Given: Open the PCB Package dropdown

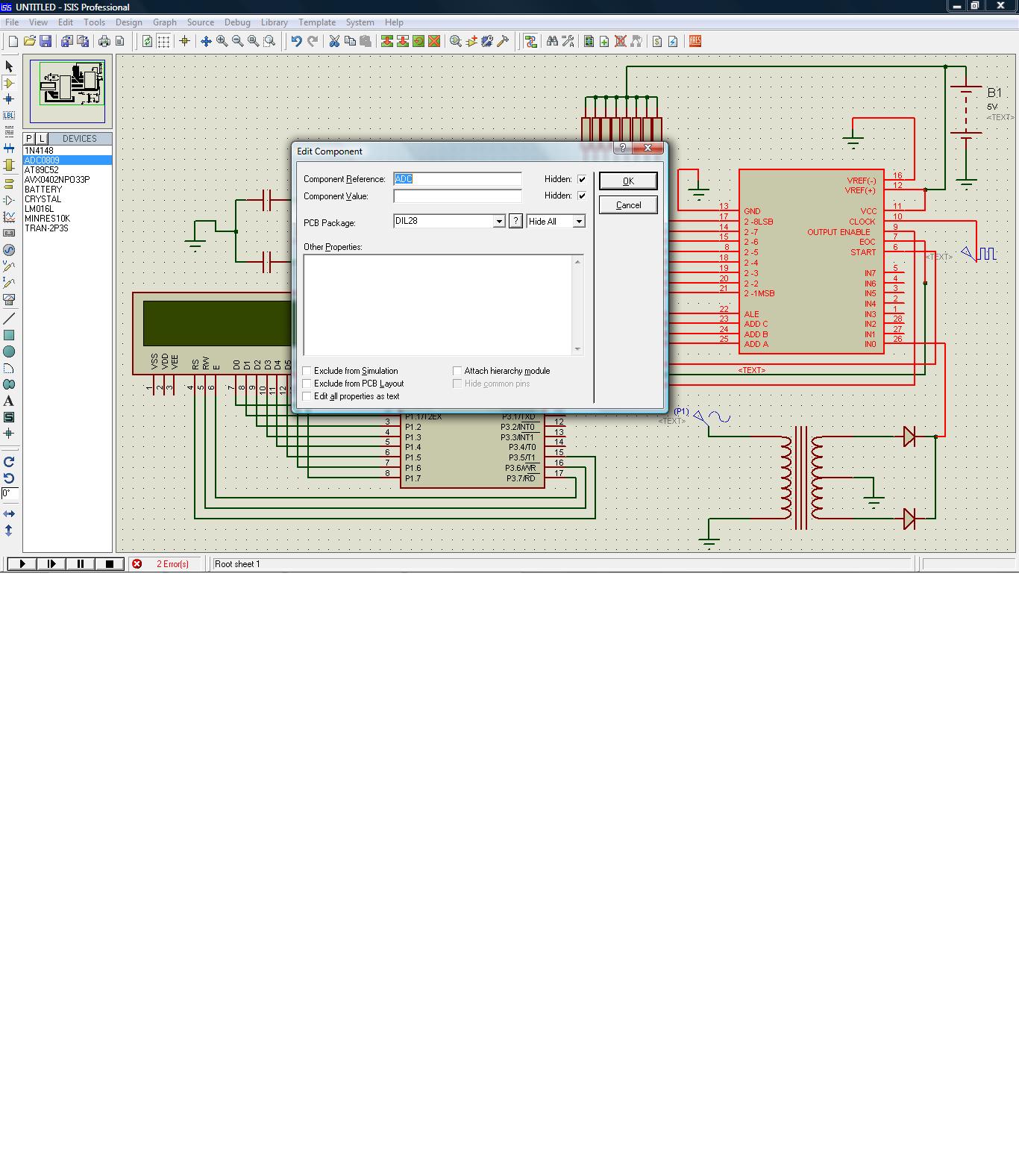Looking at the screenshot, I should [x=499, y=222].
